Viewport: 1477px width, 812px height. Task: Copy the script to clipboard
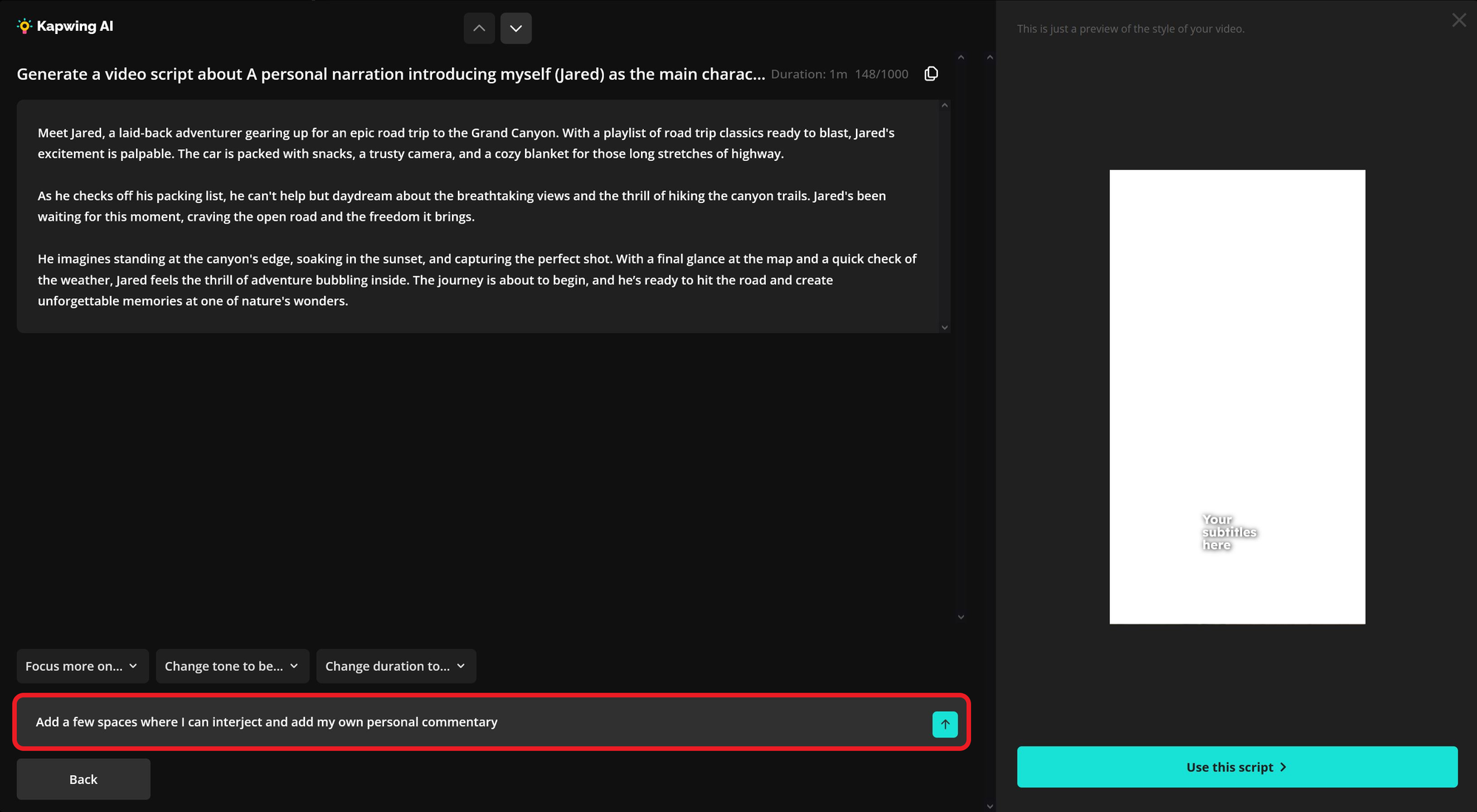tap(931, 74)
